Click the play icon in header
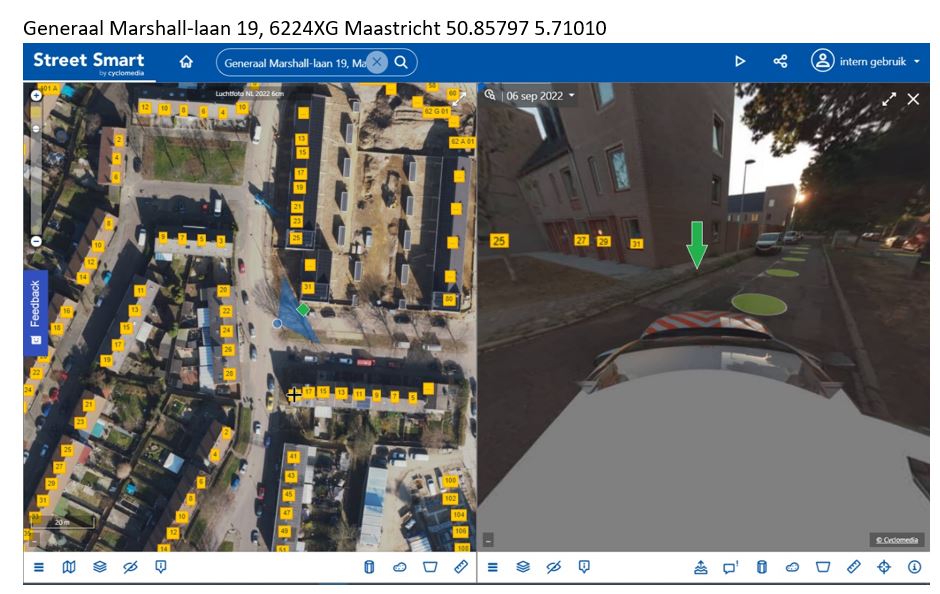 point(740,62)
